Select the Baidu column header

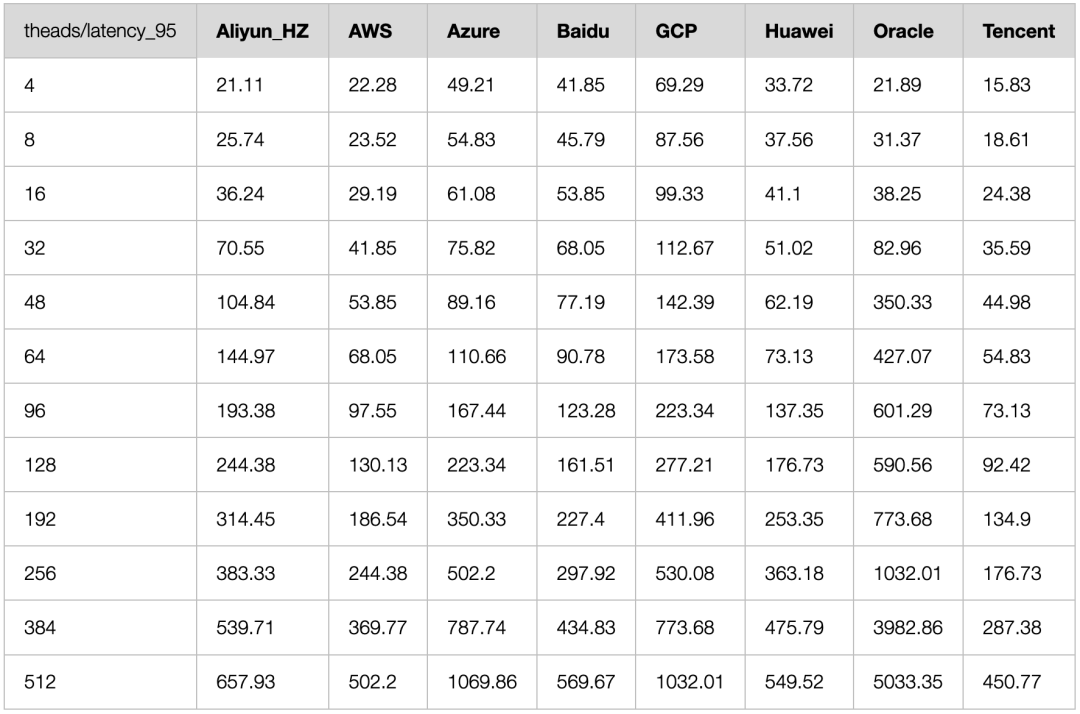586,31
